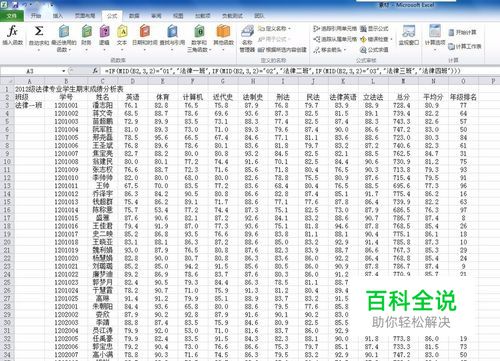The width and height of the screenshot is (500, 361).
Task: Open the Math & Trig functions icon
Action: coord(199,32)
